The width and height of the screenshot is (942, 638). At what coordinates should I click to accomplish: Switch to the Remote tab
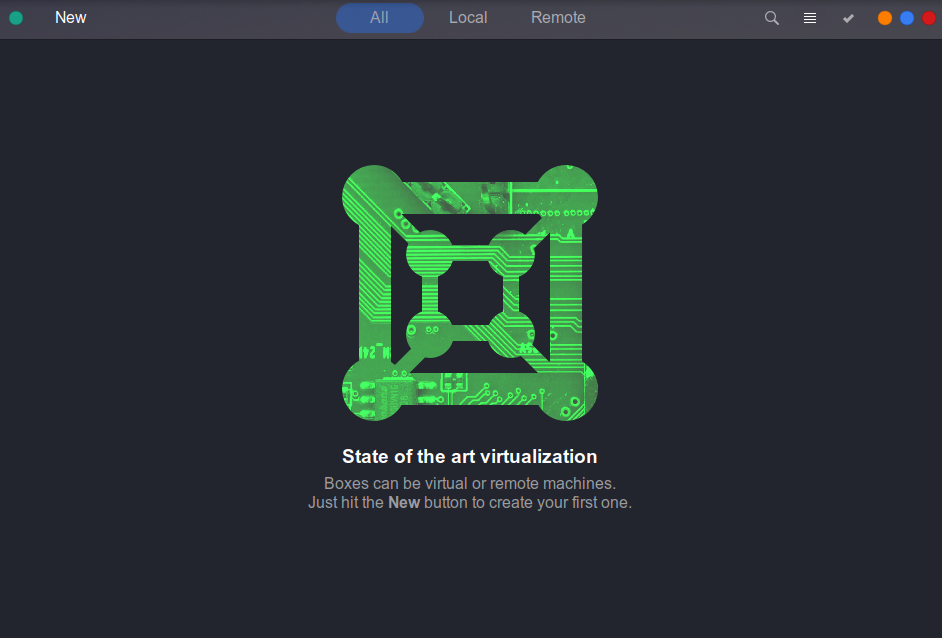(x=558, y=18)
